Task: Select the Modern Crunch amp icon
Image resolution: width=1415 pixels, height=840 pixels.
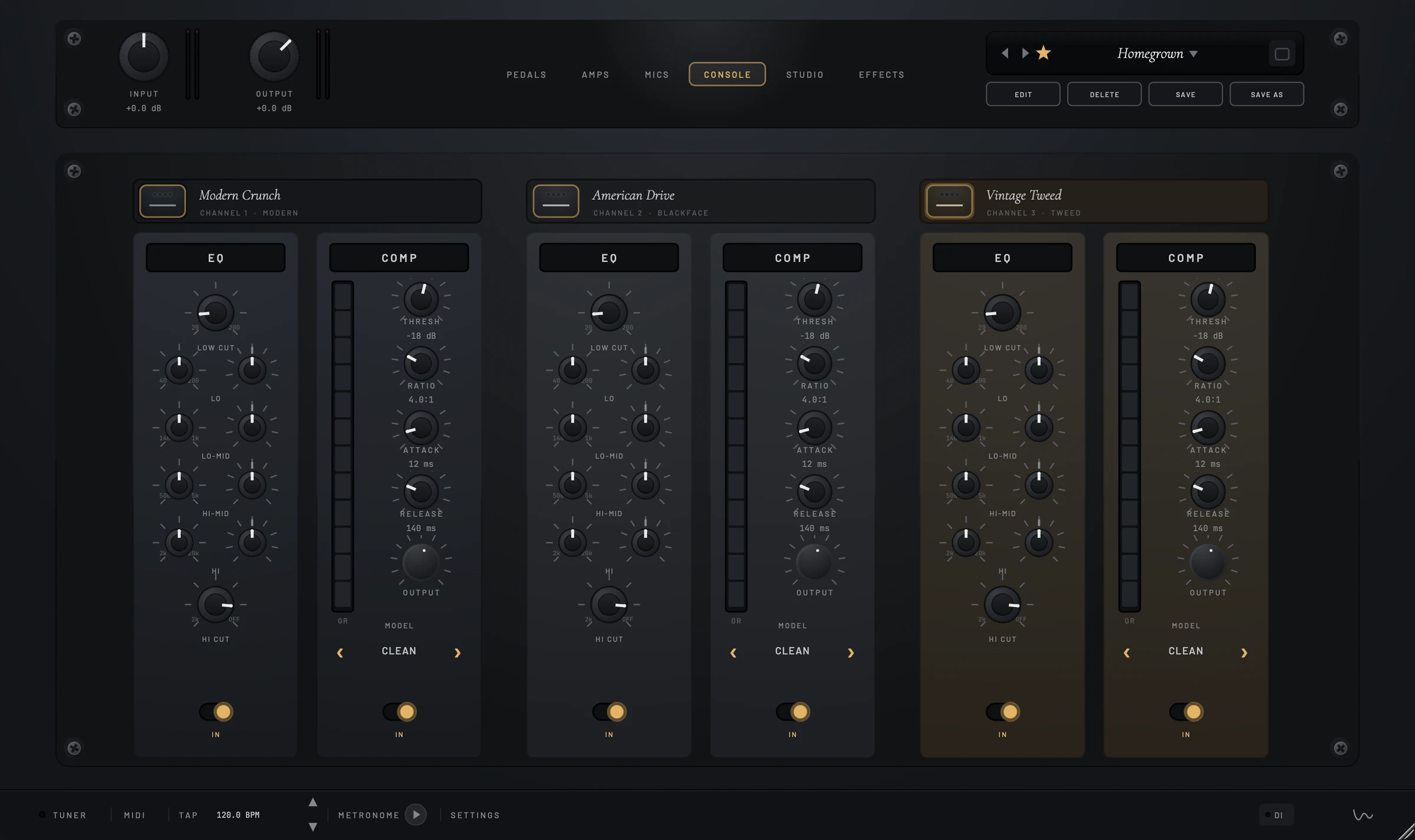Action: 162,200
